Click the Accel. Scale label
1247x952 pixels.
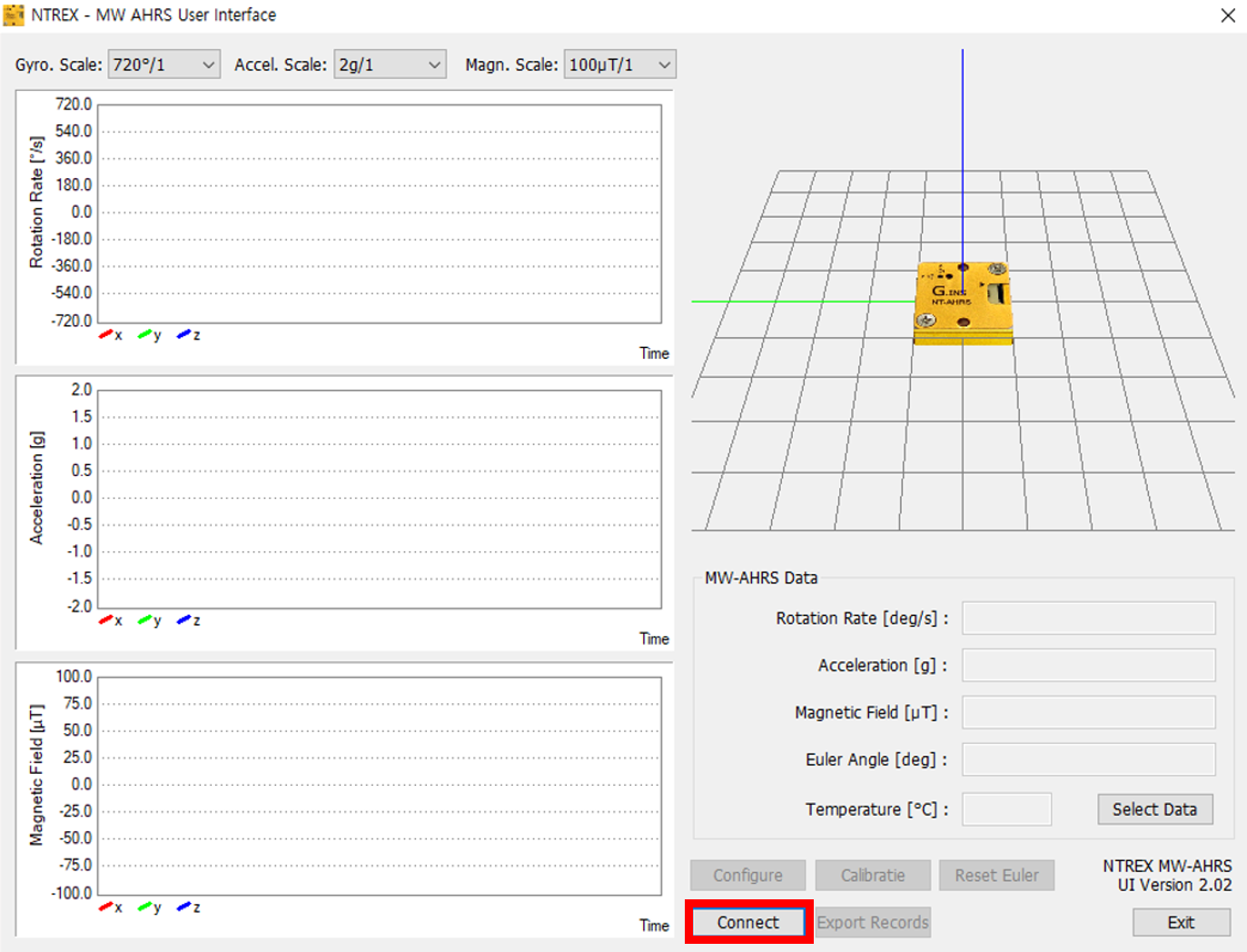281,64
